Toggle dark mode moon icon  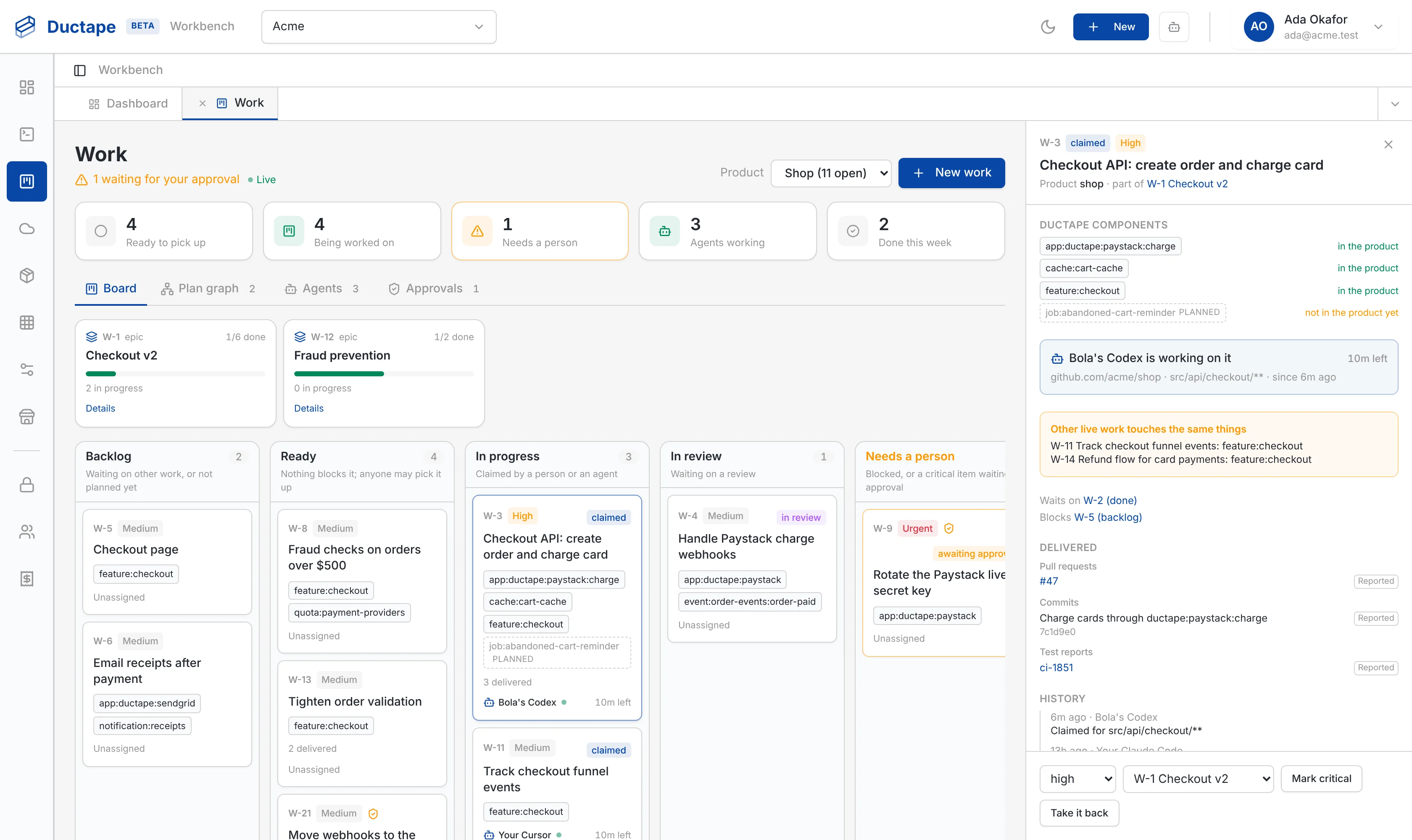point(1048,26)
